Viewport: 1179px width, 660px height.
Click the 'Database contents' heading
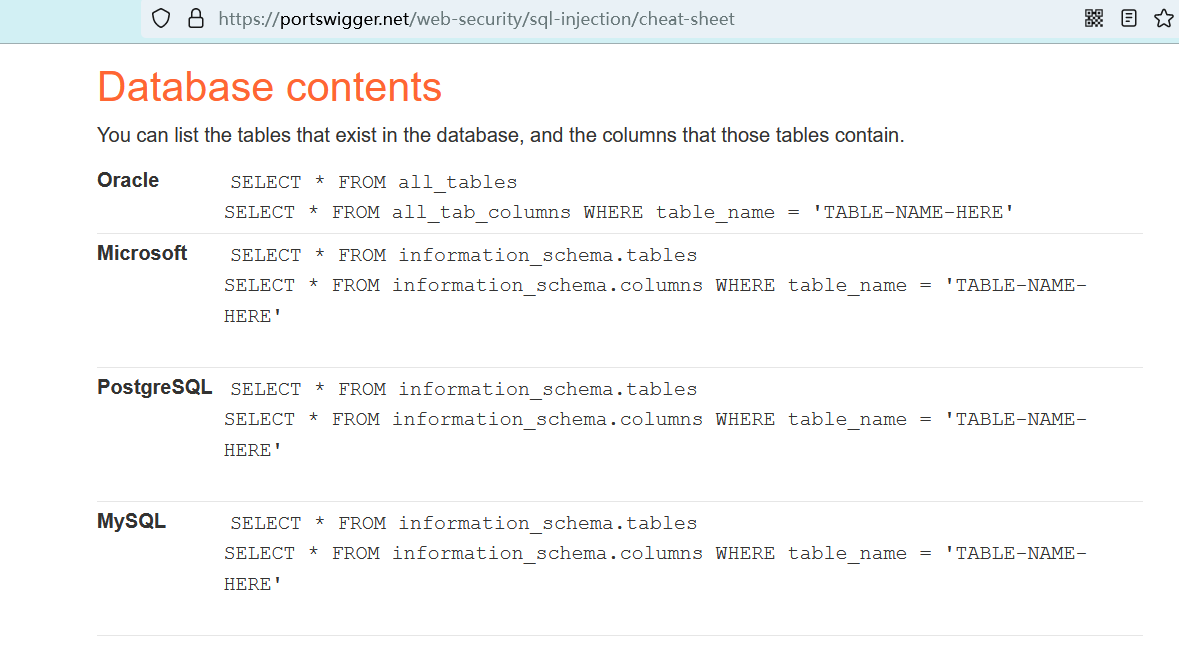click(x=269, y=87)
